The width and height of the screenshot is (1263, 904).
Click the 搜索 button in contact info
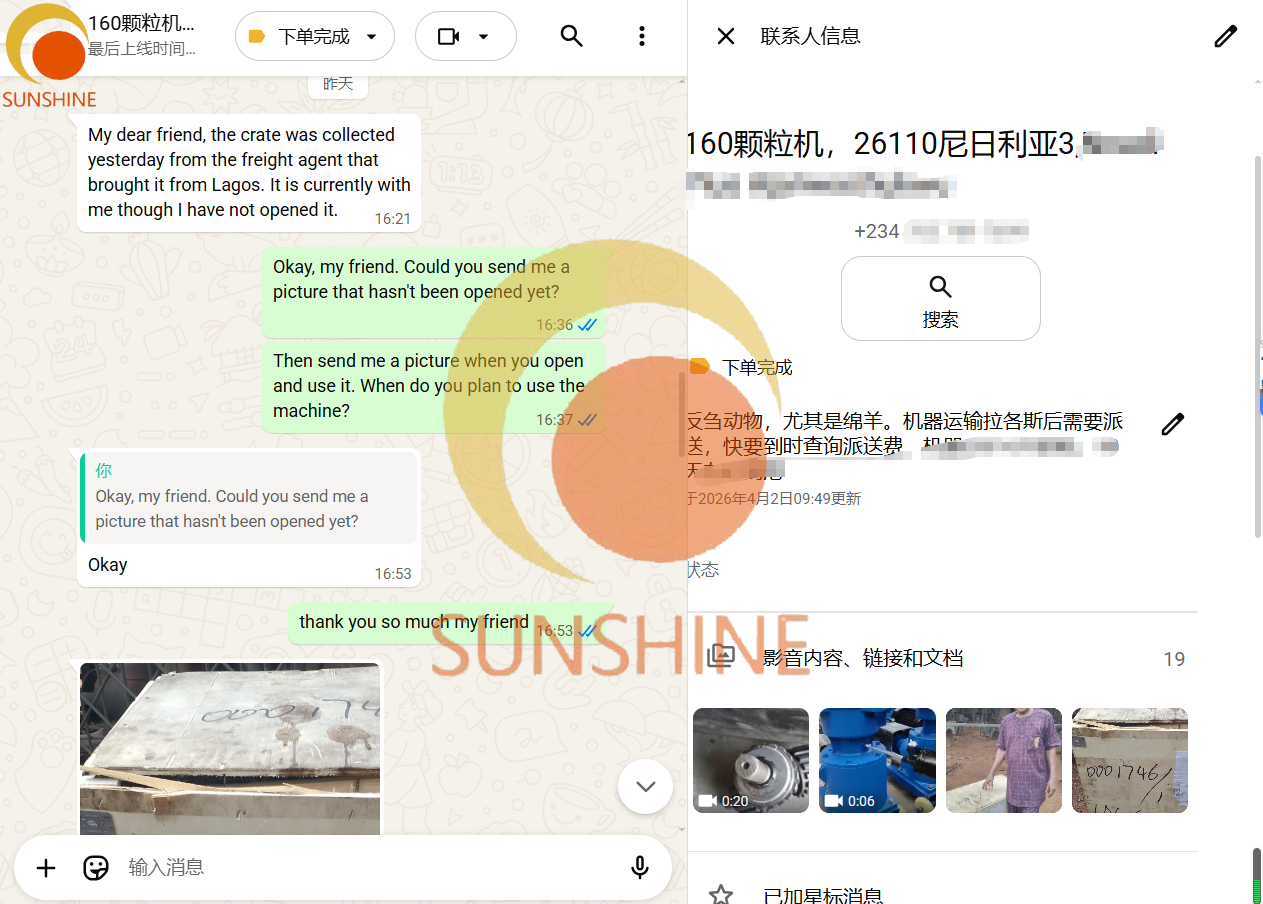(940, 298)
